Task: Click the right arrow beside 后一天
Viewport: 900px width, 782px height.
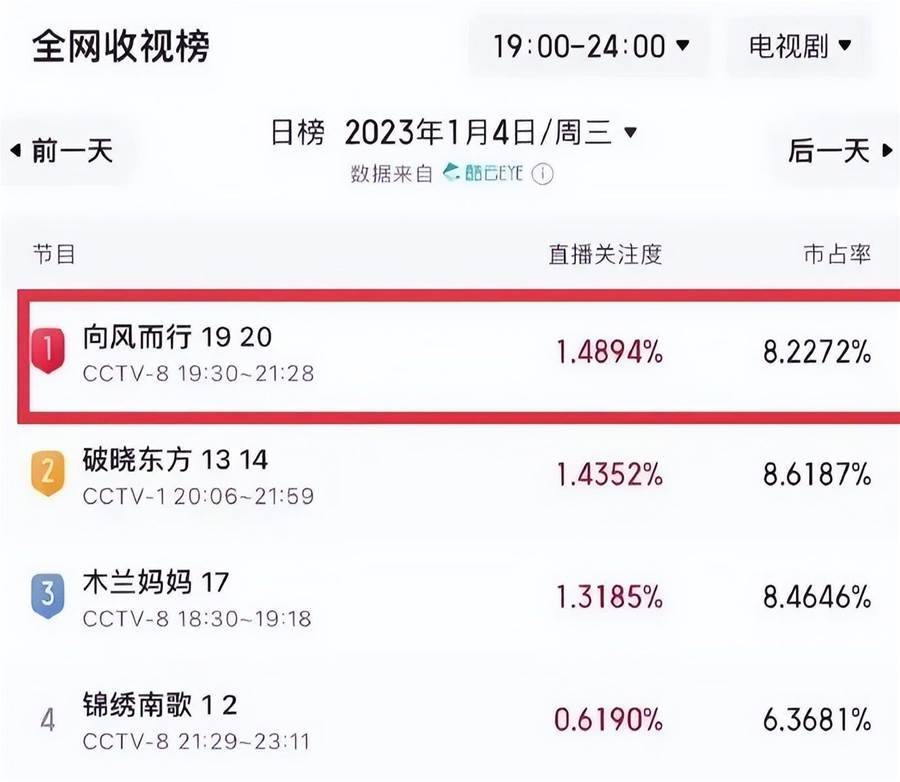Action: tap(887, 150)
